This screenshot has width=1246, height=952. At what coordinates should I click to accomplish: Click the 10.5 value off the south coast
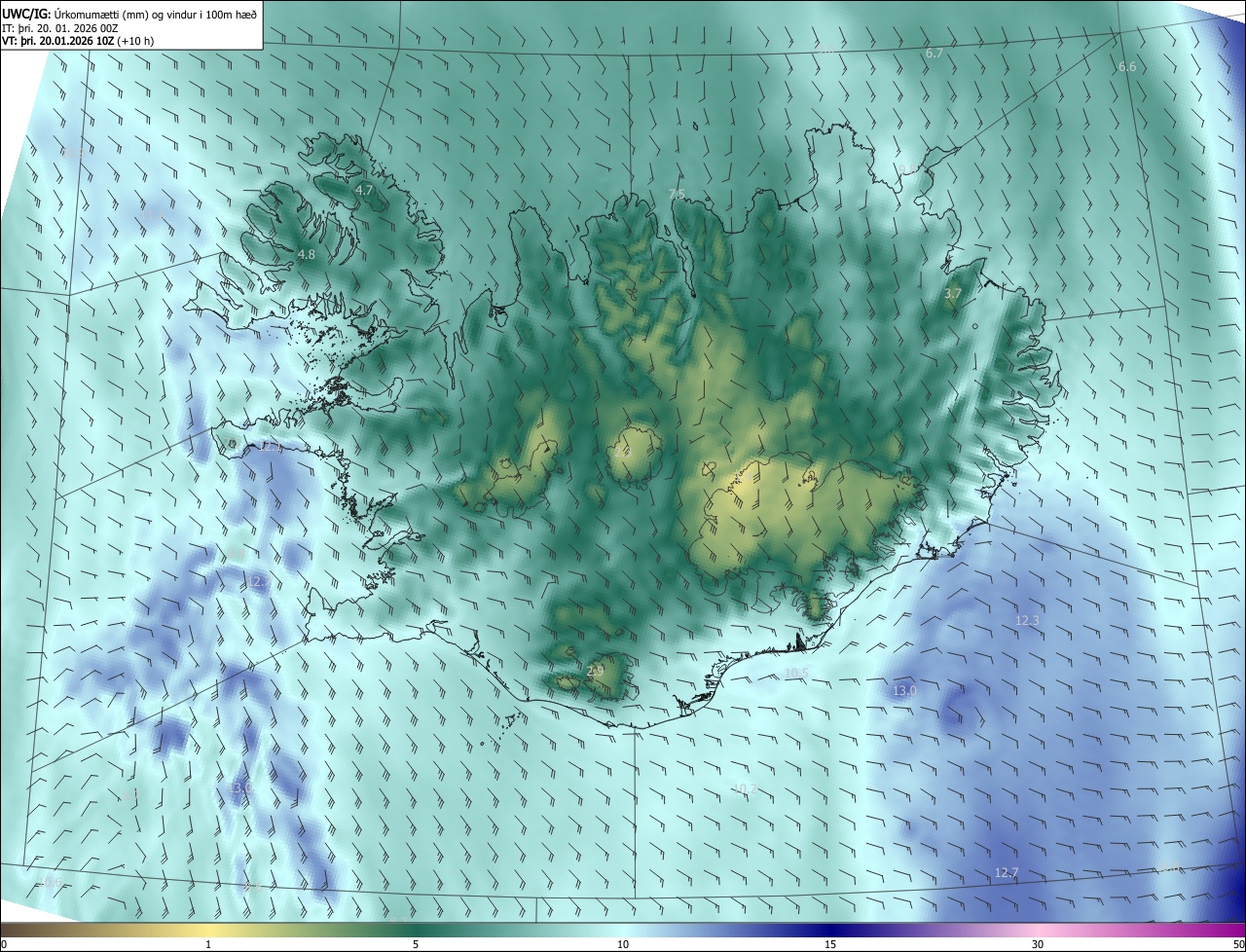(796, 673)
